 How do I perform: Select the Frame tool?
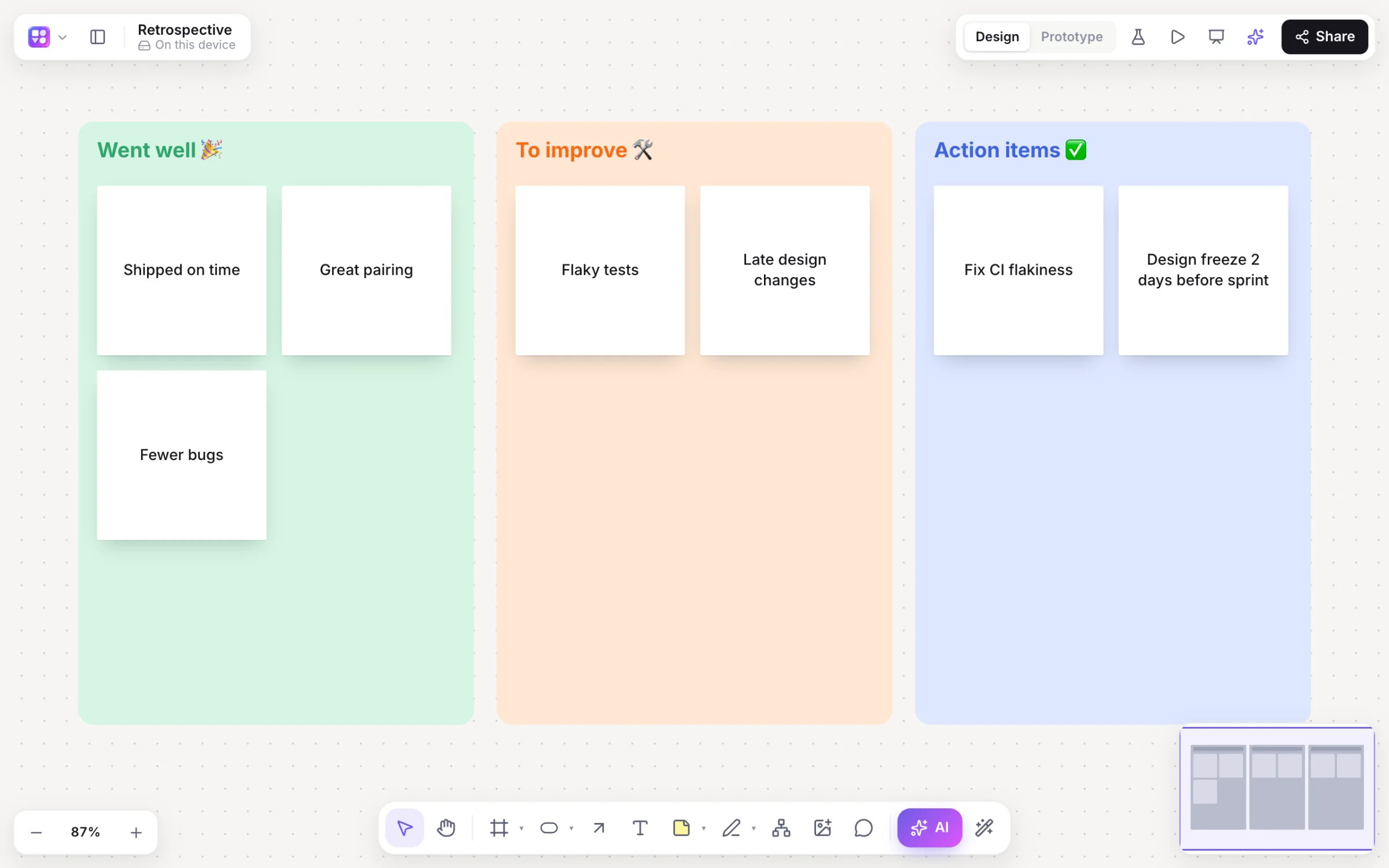(x=499, y=828)
